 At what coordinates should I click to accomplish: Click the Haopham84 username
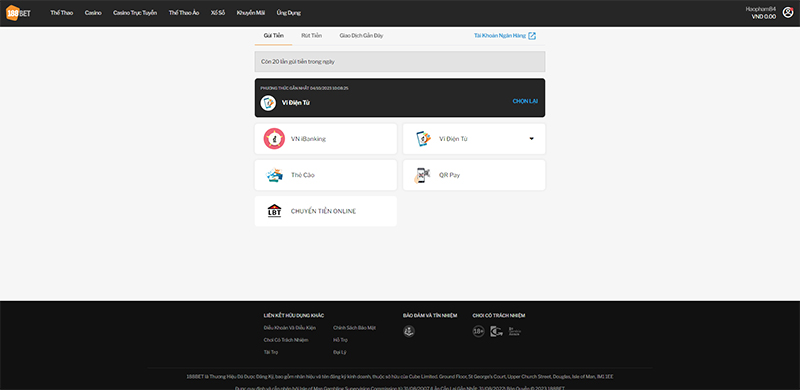pos(761,9)
